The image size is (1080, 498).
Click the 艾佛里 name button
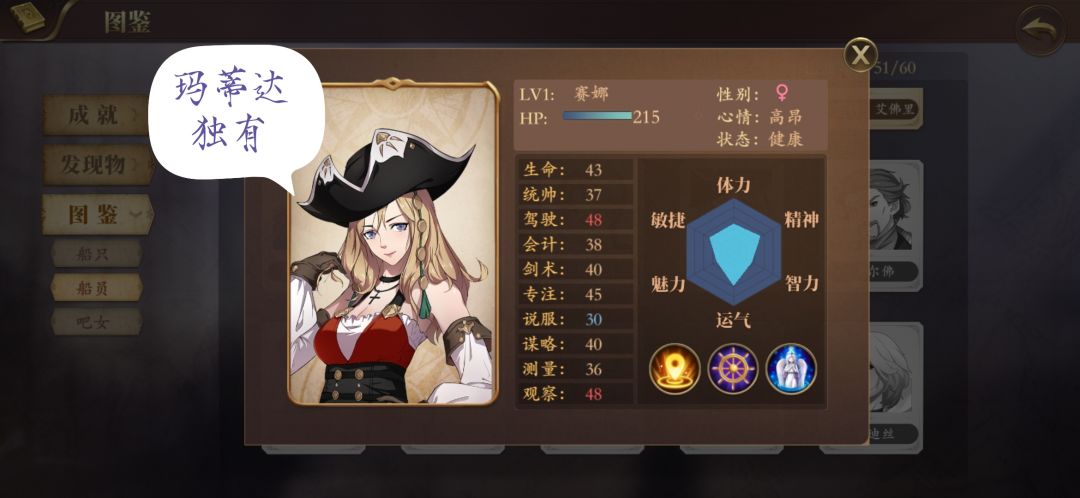point(895,110)
